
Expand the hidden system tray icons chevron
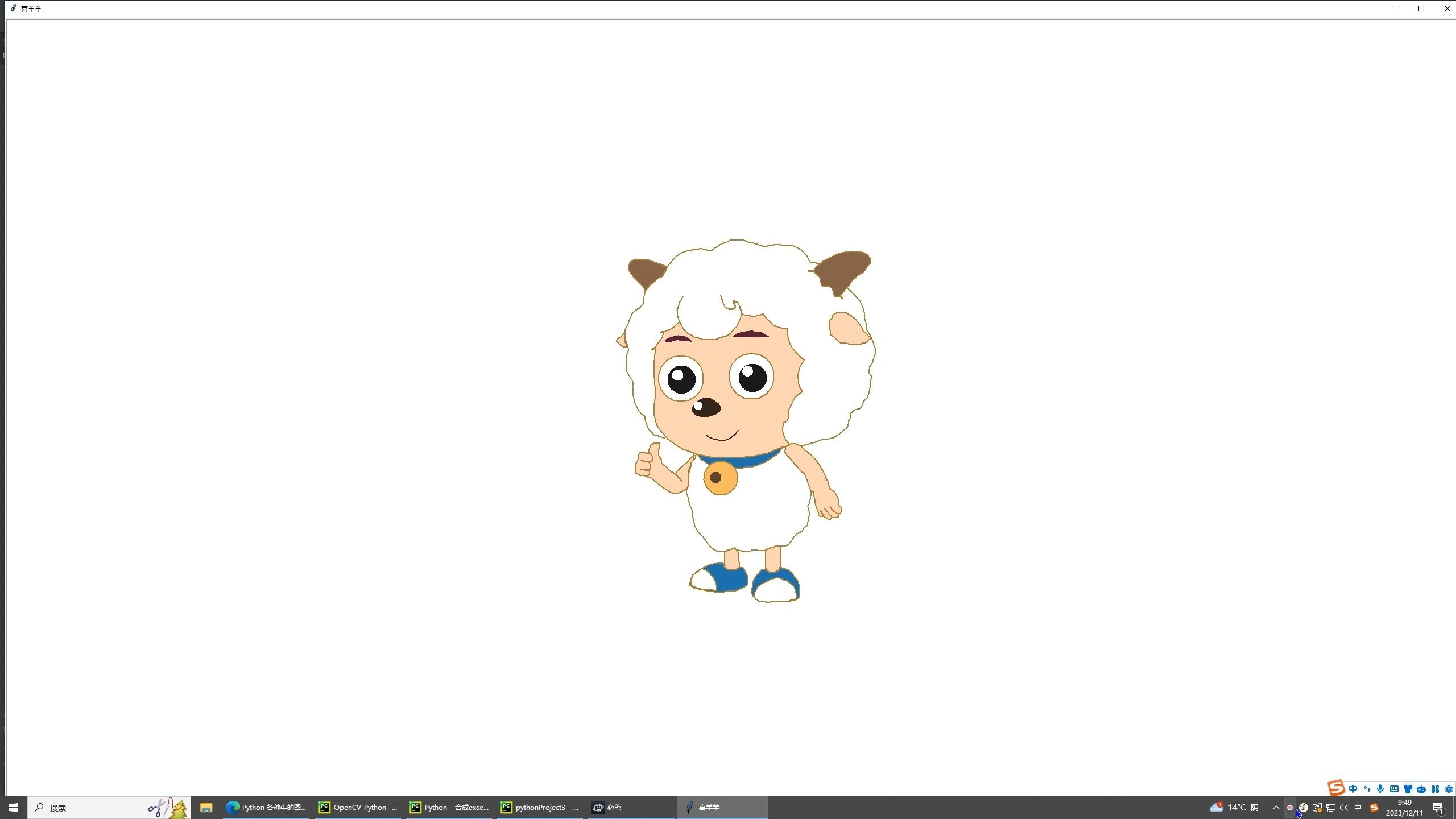point(1276,808)
